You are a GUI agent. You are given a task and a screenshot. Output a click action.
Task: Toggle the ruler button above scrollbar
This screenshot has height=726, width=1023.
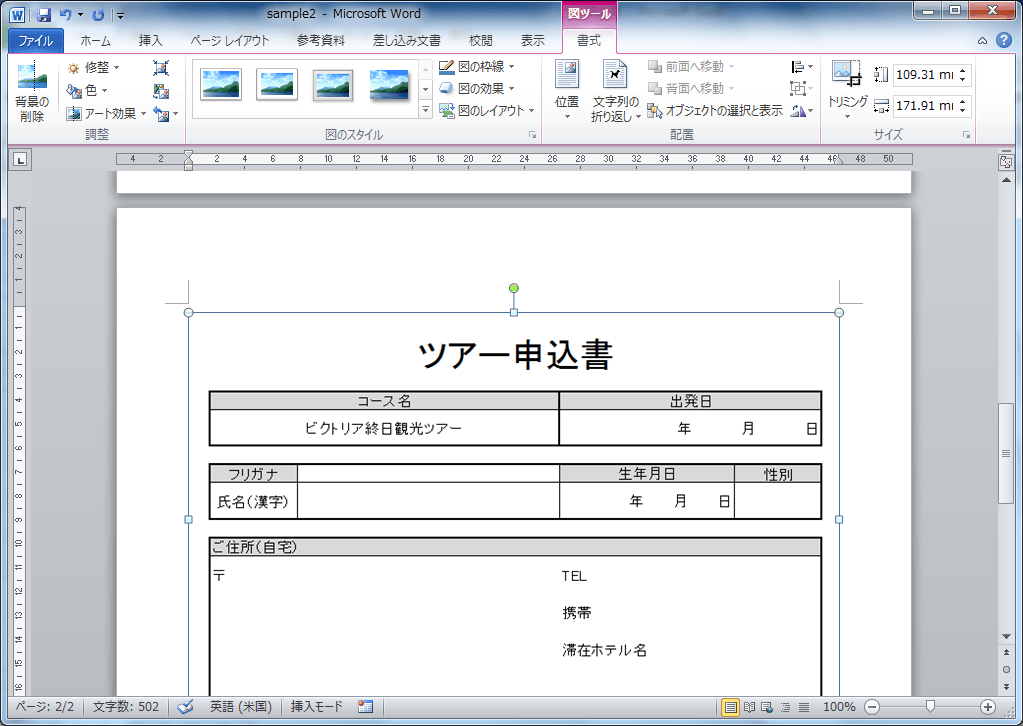1006,162
